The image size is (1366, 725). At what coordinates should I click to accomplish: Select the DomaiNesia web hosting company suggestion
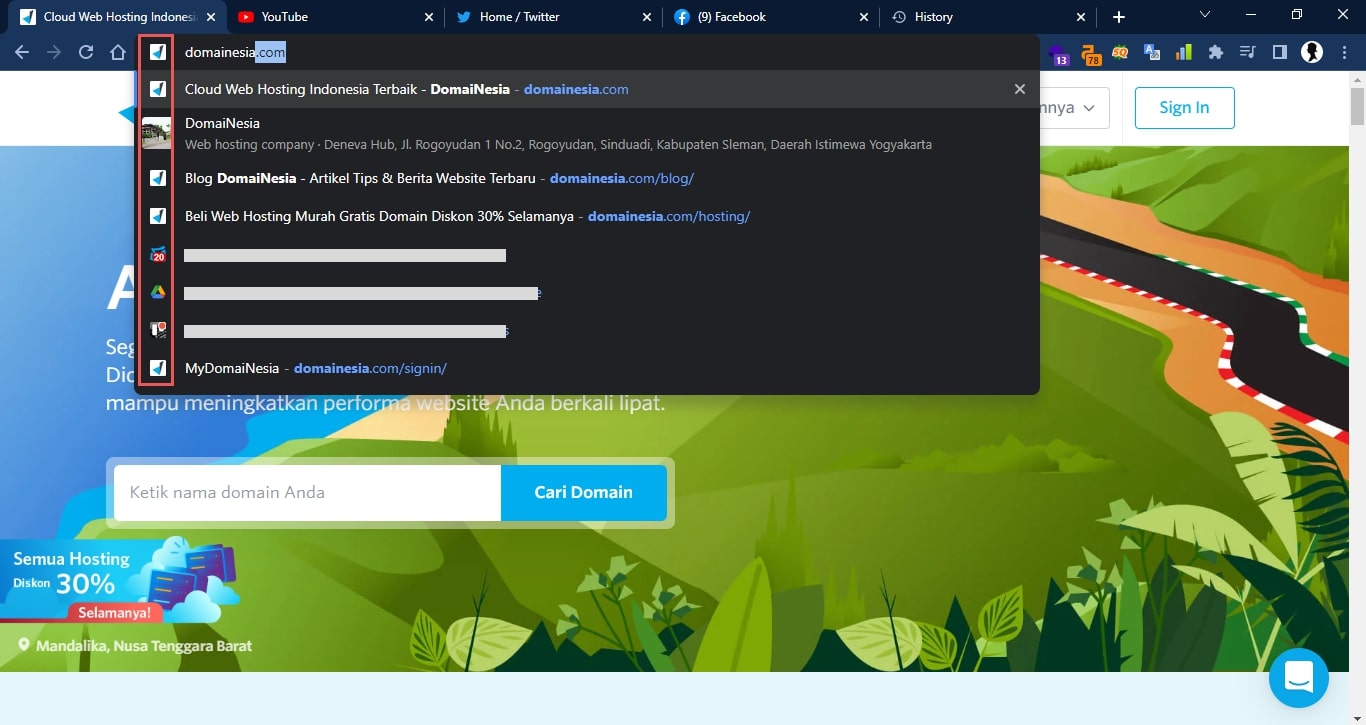tap(588, 133)
